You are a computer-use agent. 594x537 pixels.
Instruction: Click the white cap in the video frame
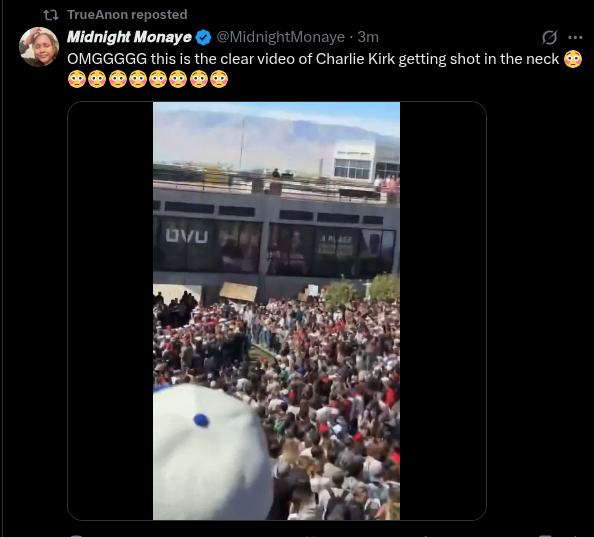212,451
